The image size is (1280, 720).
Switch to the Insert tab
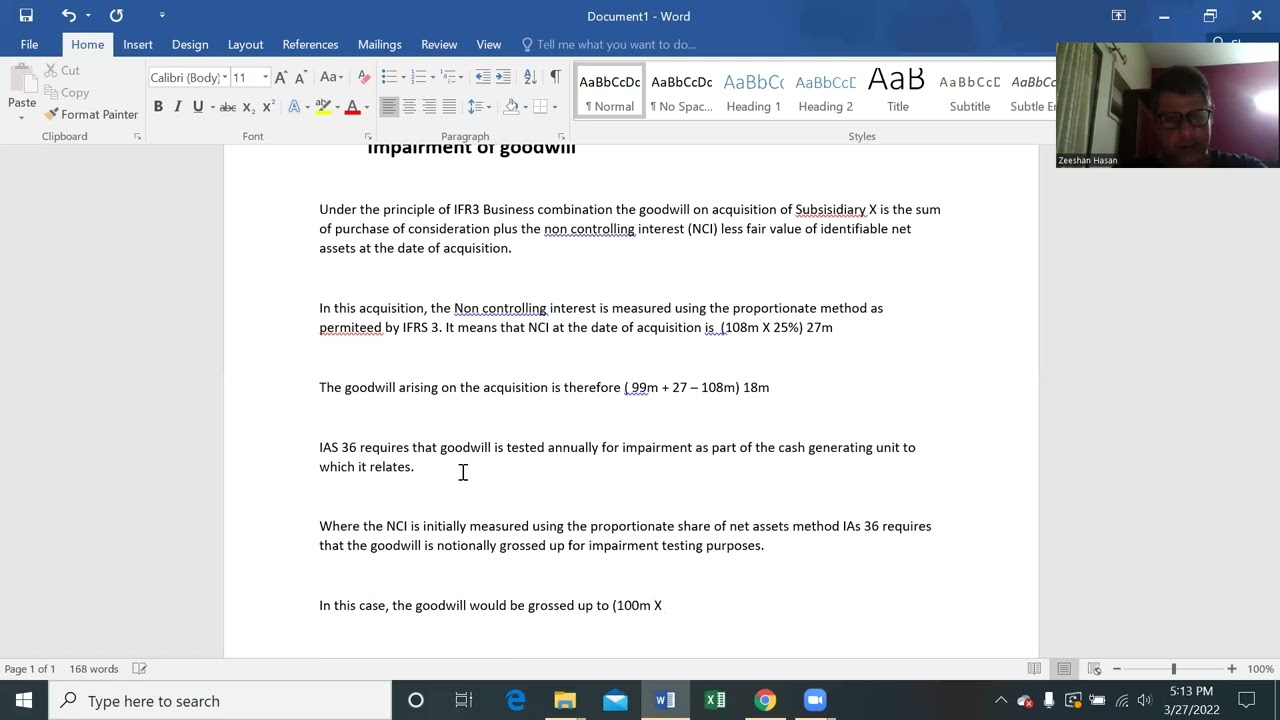pos(138,44)
